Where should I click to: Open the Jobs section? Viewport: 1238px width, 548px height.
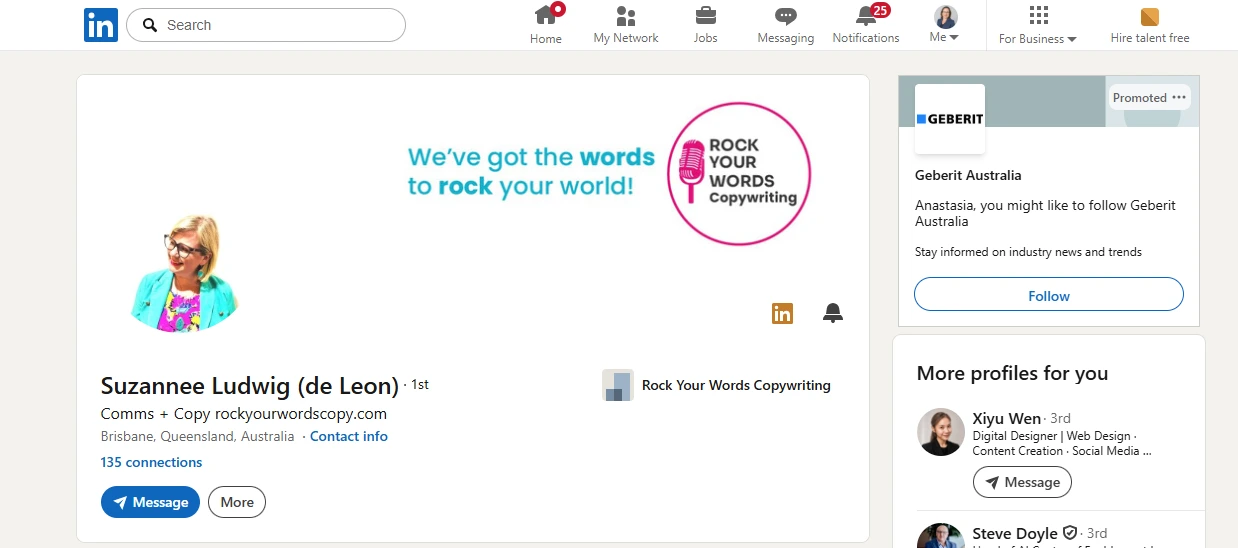[x=706, y=25]
